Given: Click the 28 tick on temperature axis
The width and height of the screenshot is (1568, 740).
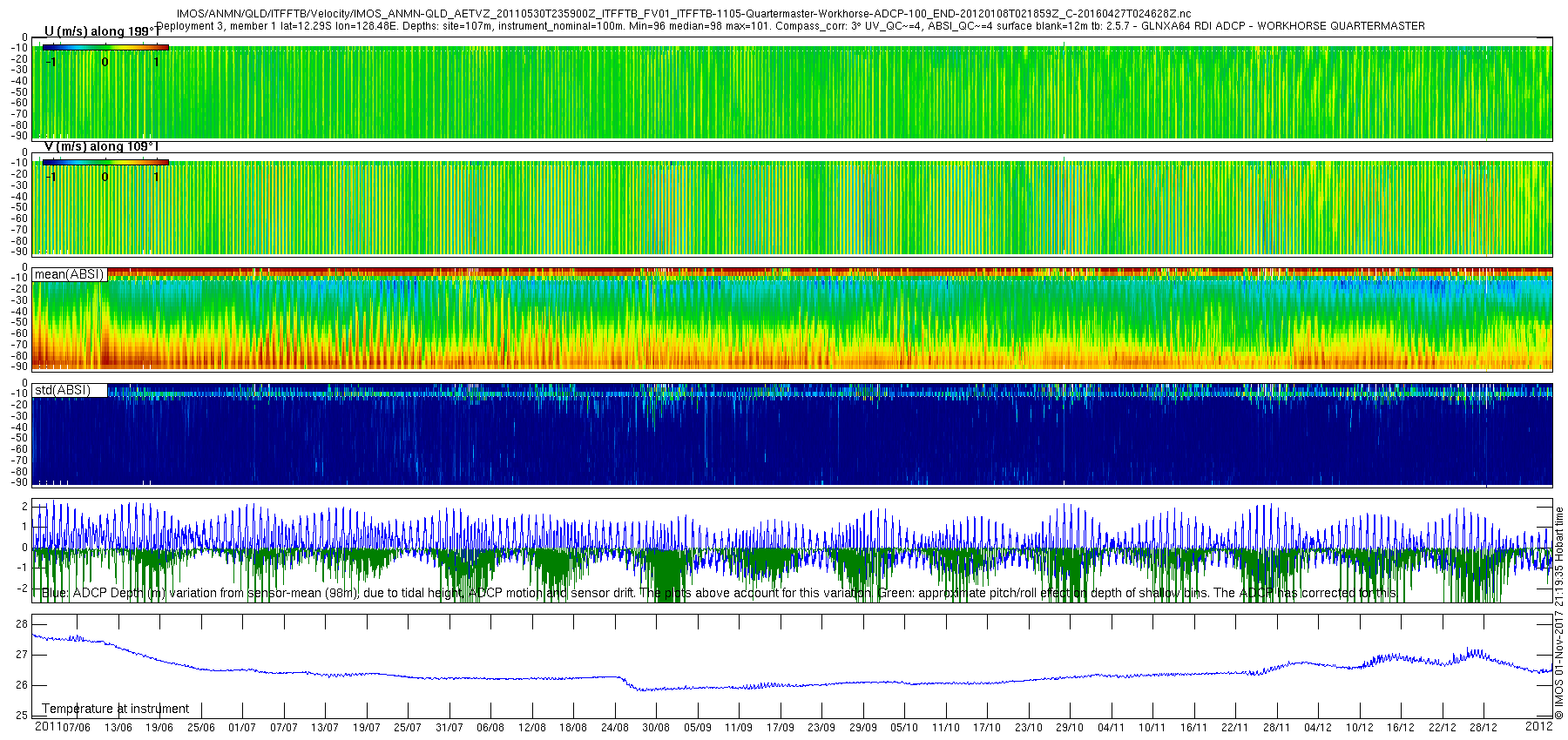Looking at the screenshot, I should (x=22, y=624).
